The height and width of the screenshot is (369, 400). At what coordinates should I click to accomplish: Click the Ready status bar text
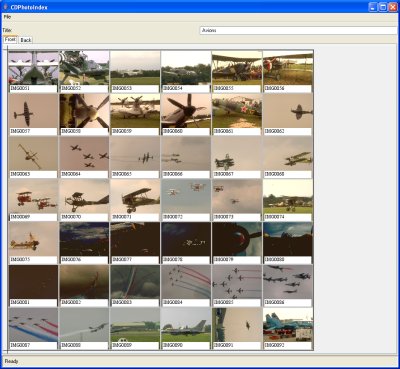click(x=11, y=361)
